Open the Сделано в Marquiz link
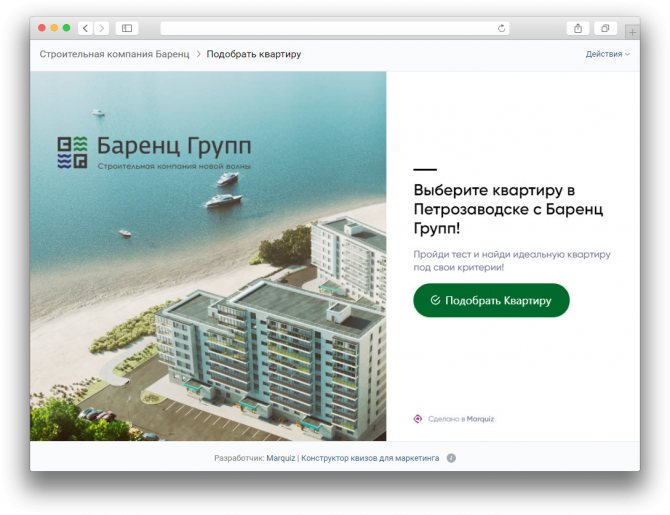This screenshot has width=670, height=515. click(461, 419)
